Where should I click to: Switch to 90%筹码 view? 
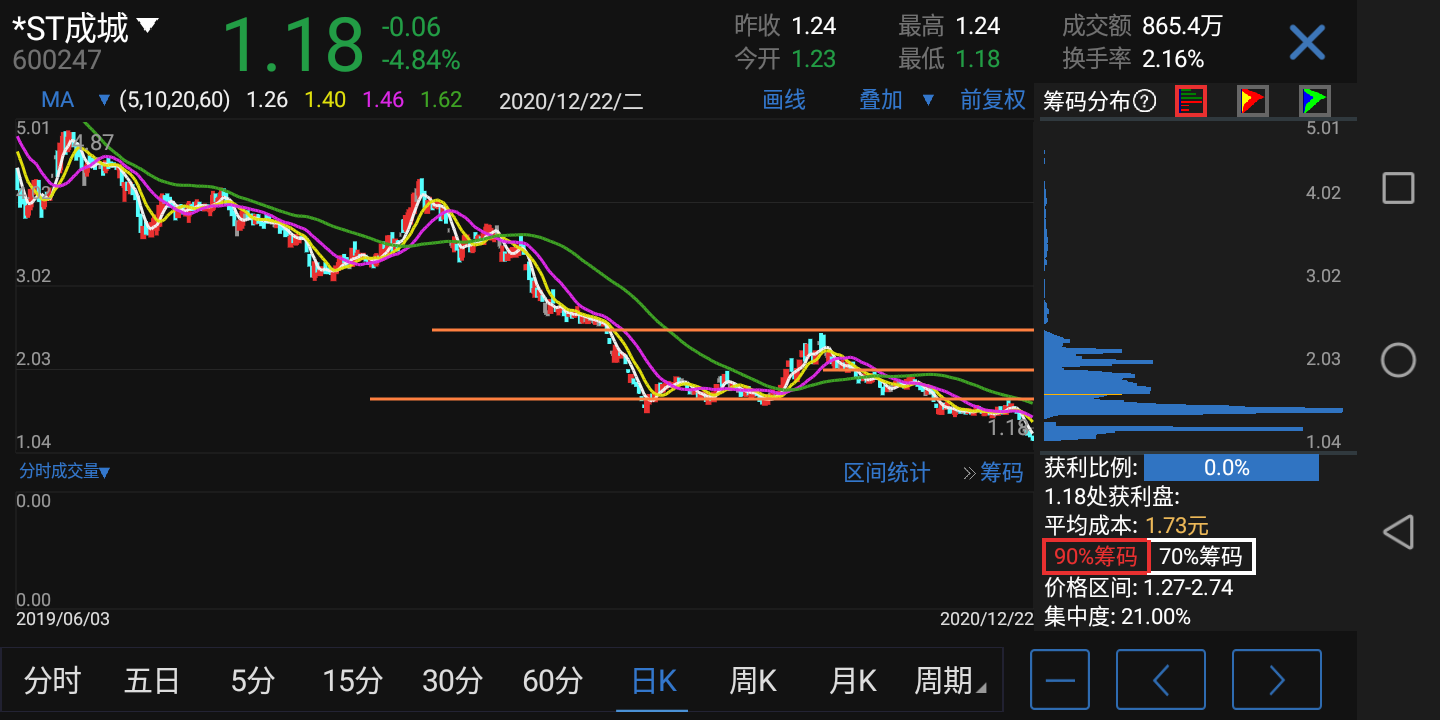[1096, 556]
